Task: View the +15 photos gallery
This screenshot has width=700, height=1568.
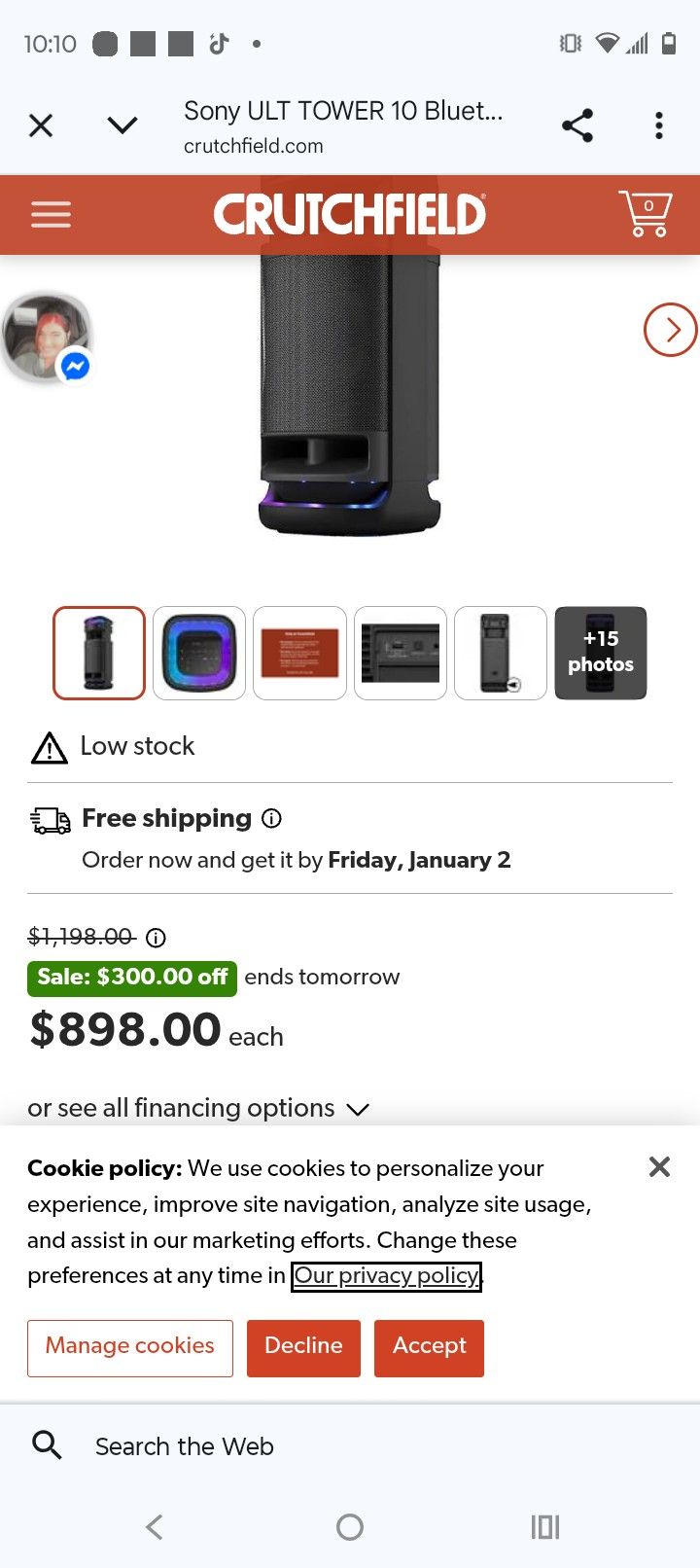Action: point(600,653)
